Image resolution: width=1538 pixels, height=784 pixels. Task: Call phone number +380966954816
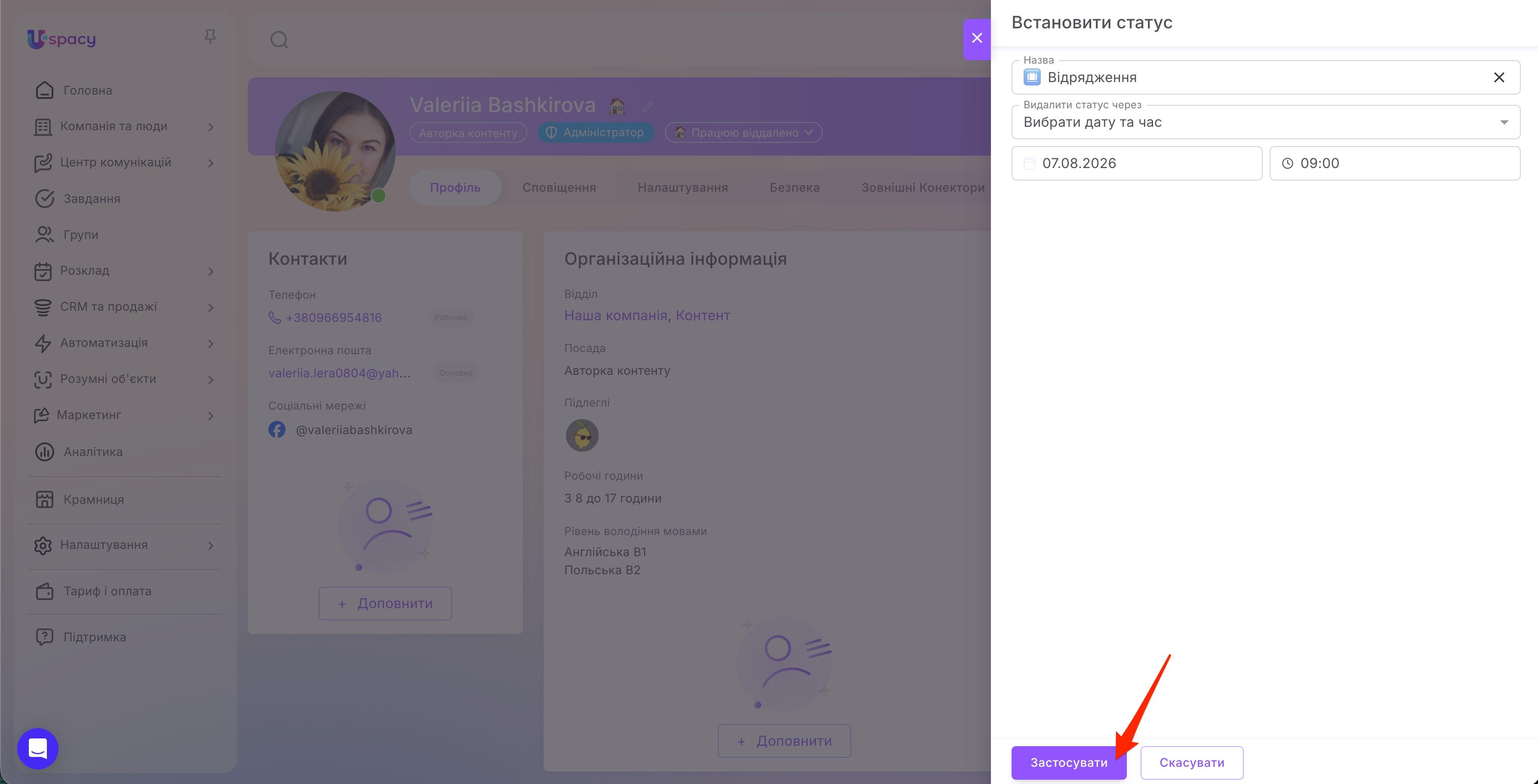[333, 317]
